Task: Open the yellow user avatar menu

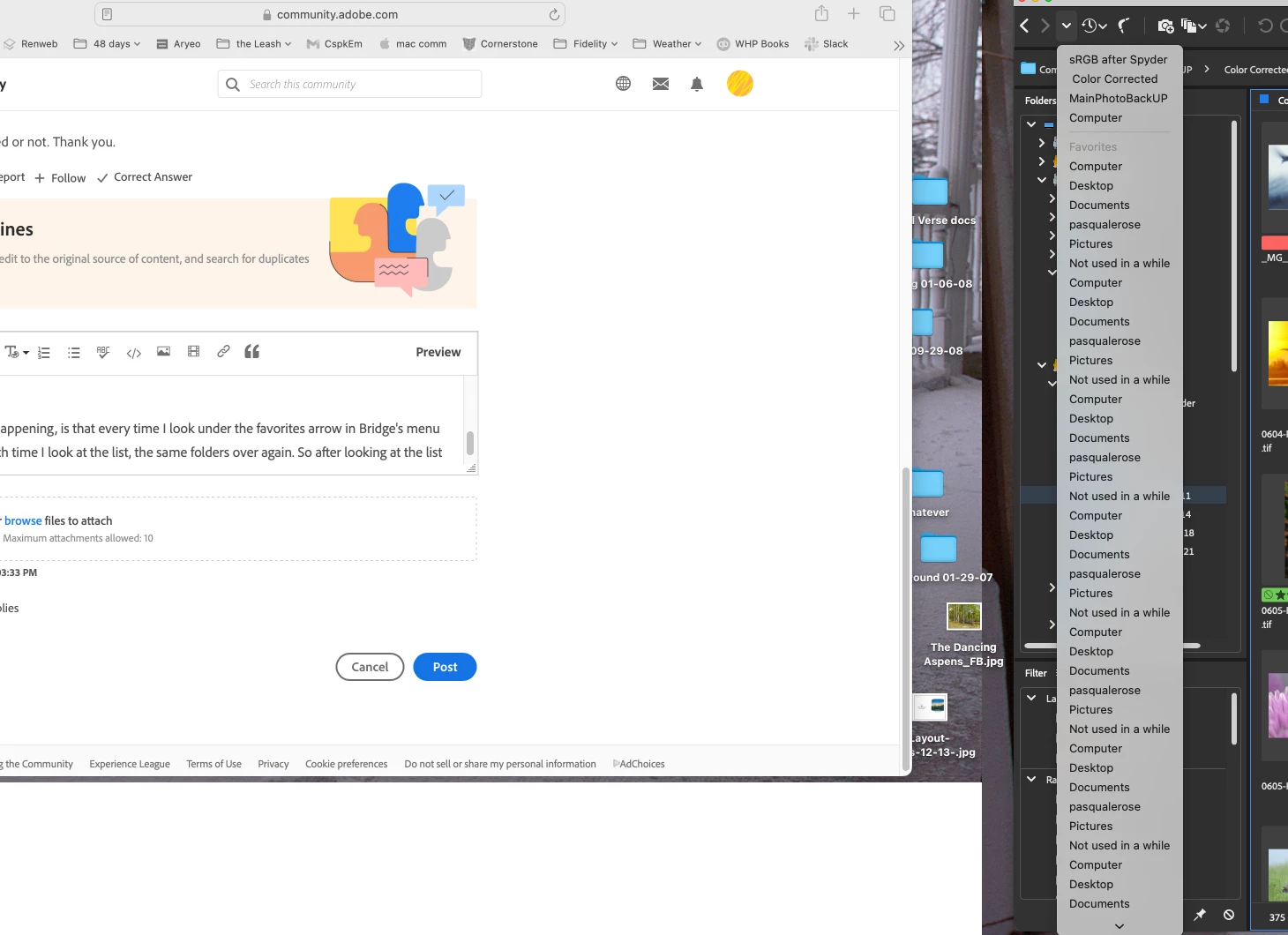Action: [x=739, y=84]
